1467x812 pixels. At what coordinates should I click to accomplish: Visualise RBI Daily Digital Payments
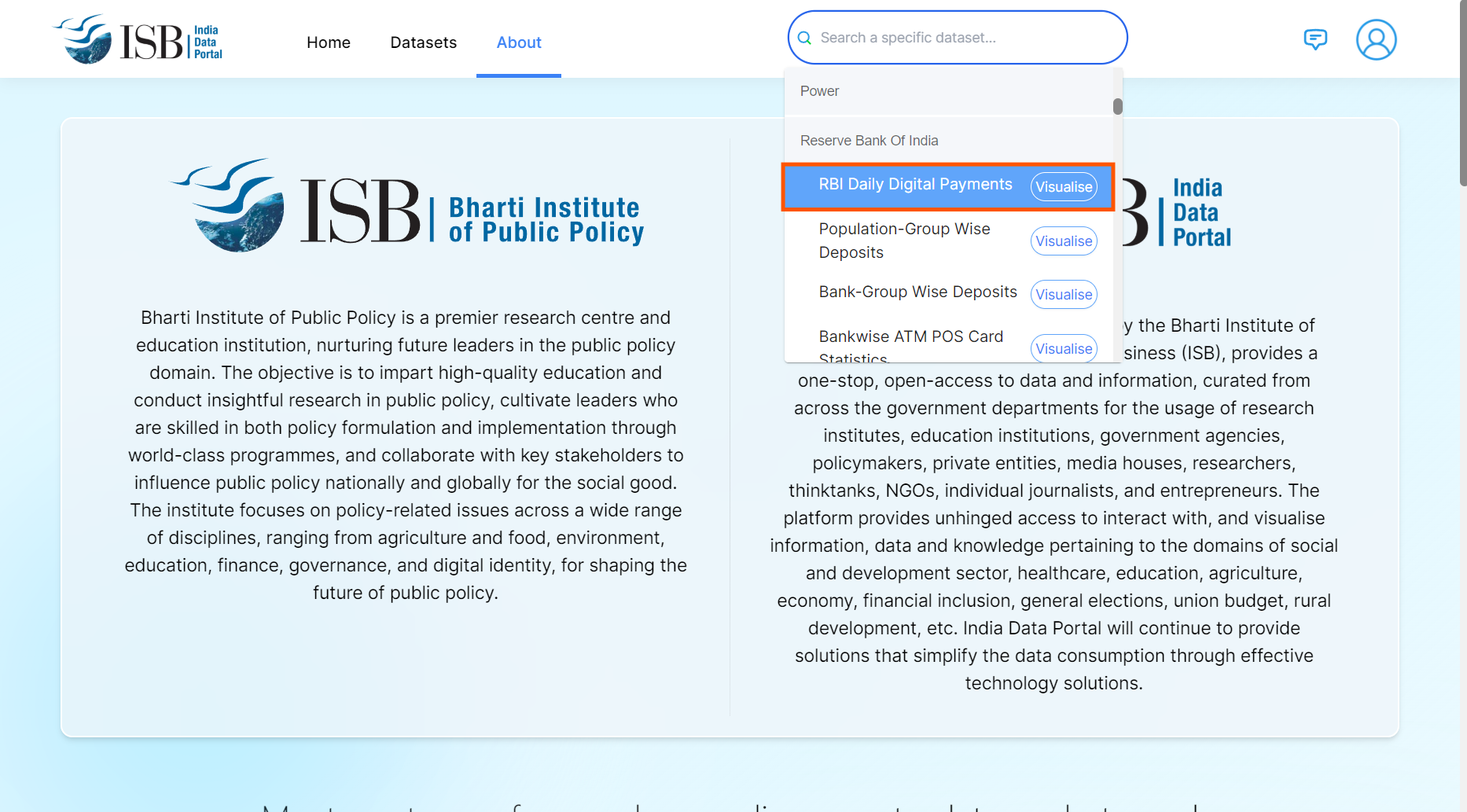(x=1063, y=187)
